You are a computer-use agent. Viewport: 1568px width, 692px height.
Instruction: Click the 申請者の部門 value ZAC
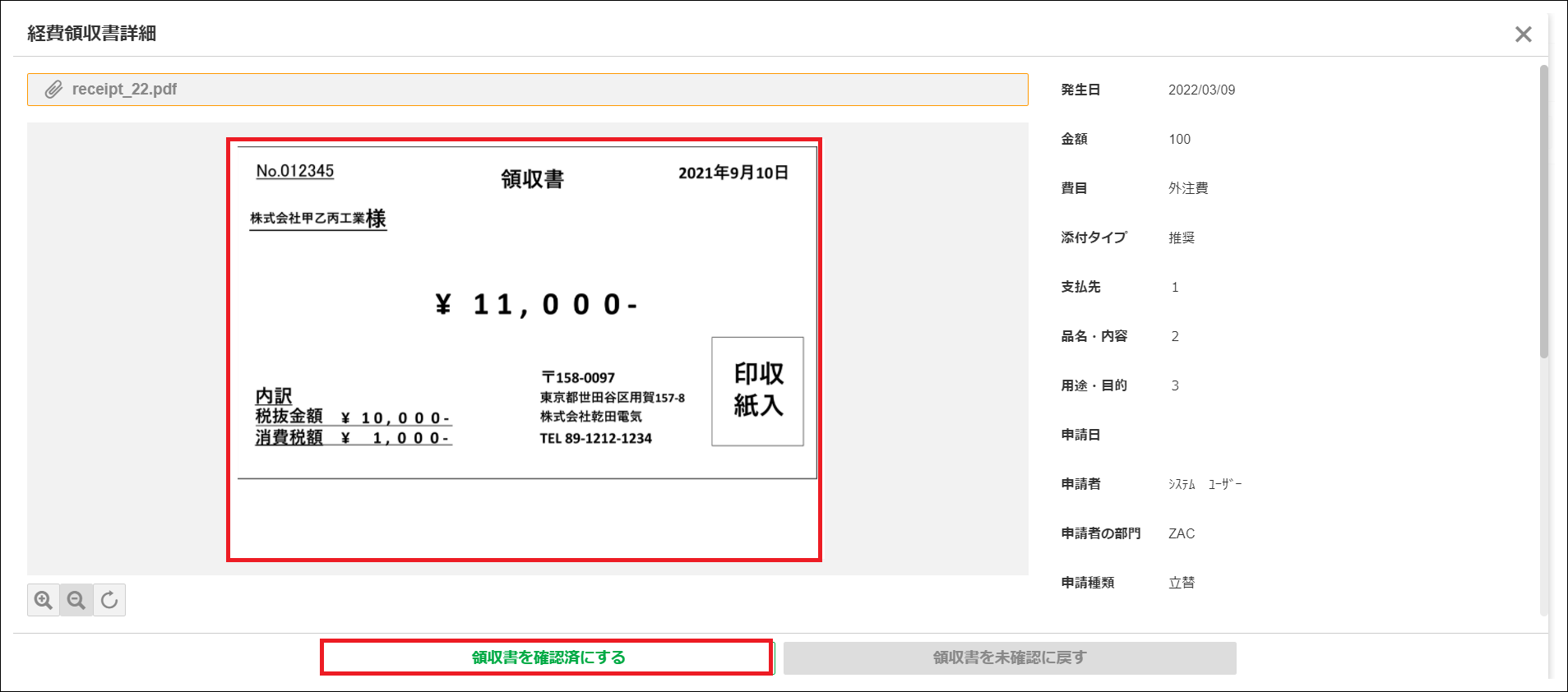1182,533
